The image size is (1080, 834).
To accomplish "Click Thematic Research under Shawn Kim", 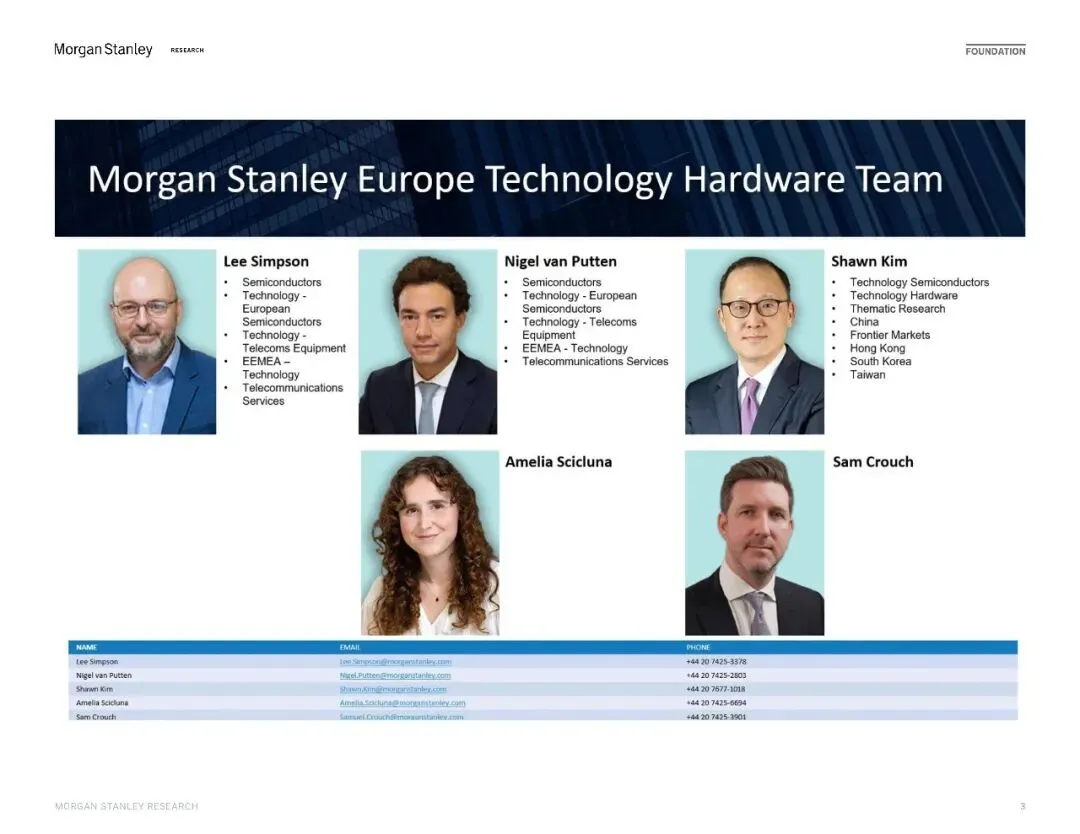I will click(897, 309).
